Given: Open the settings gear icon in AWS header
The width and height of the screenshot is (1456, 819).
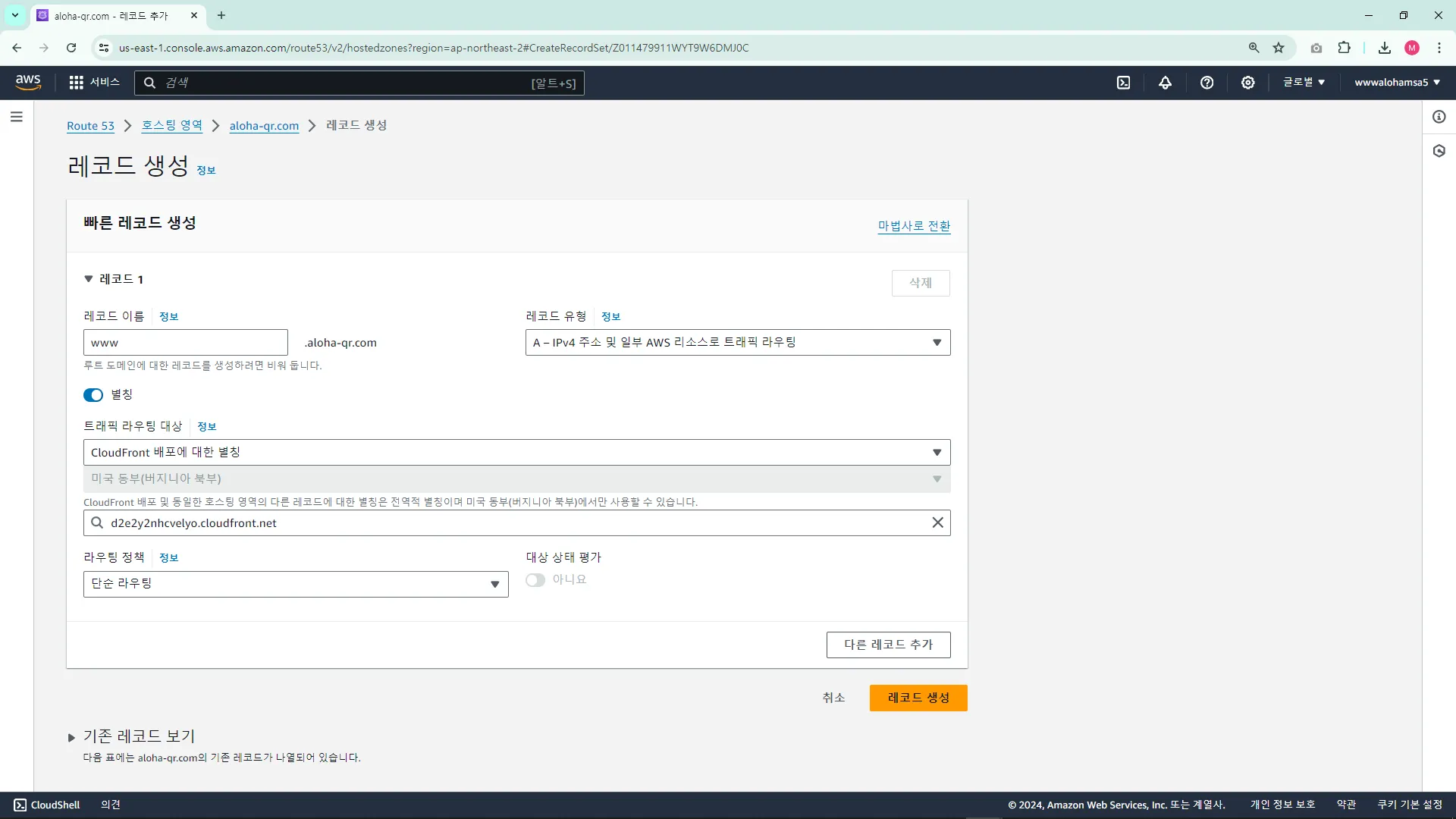Looking at the screenshot, I should coord(1247,83).
